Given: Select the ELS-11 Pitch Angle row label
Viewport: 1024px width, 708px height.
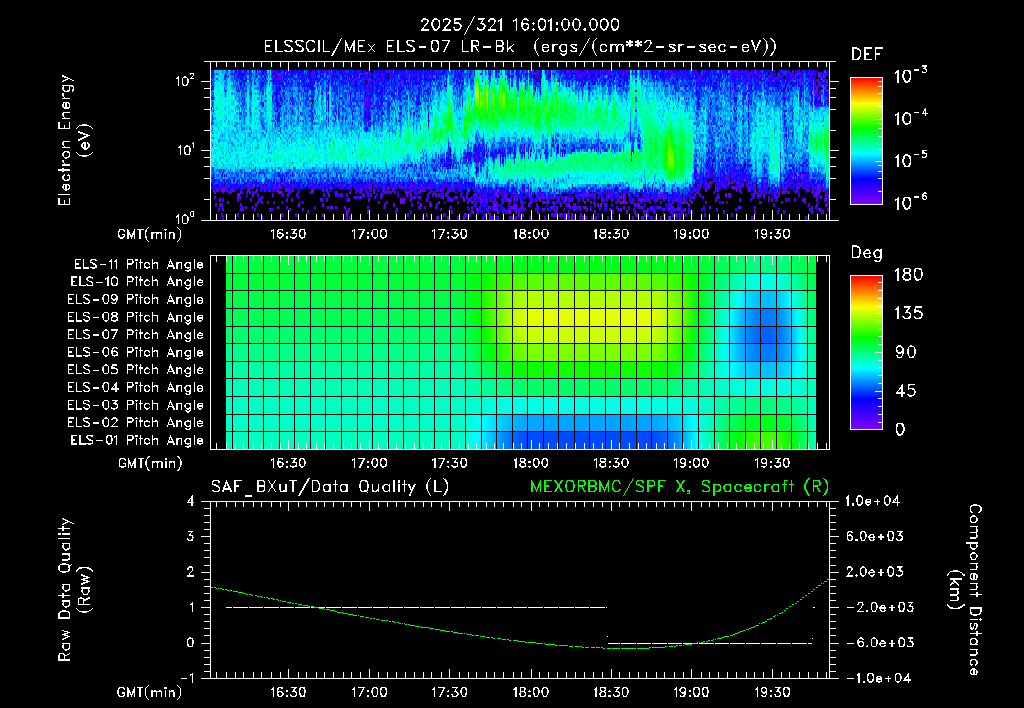Looking at the screenshot, I should click(x=138, y=265).
